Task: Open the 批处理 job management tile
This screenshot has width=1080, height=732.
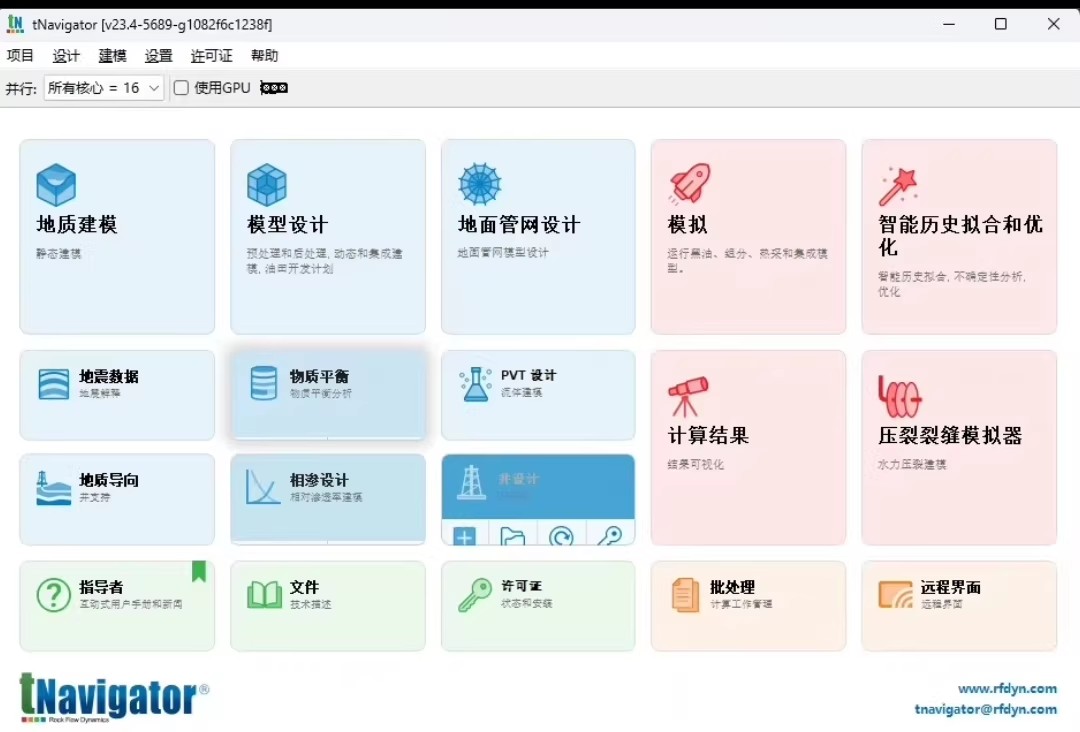Action: coord(749,606)
